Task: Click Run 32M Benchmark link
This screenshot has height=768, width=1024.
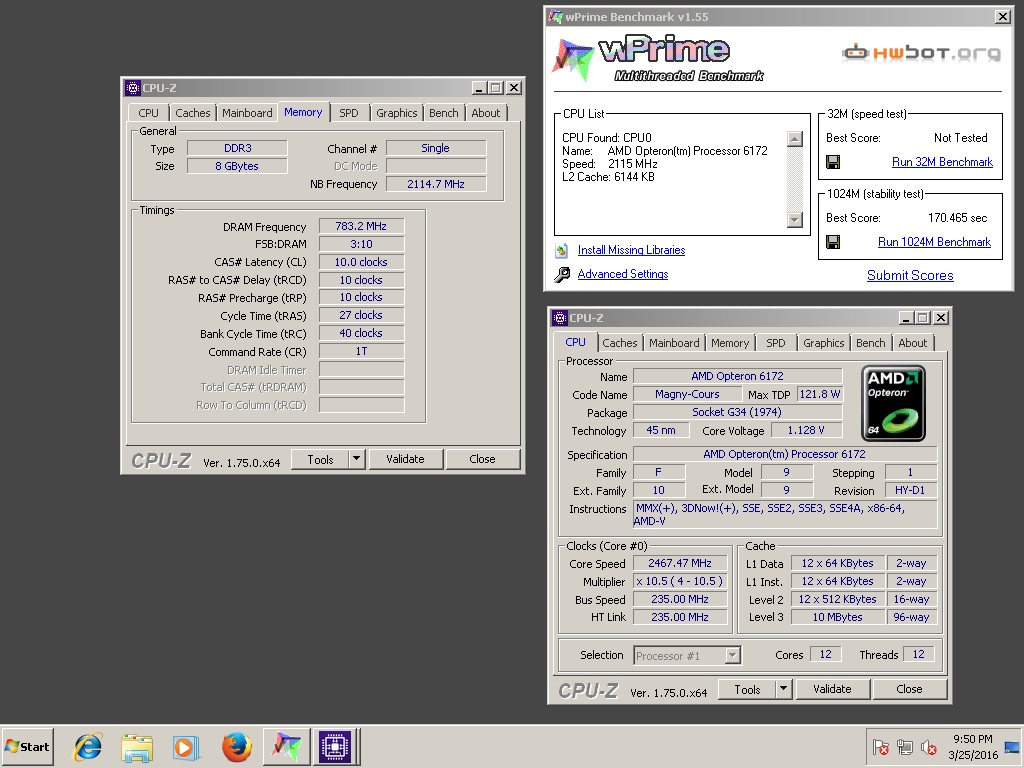Action: [x=942, y=162]
